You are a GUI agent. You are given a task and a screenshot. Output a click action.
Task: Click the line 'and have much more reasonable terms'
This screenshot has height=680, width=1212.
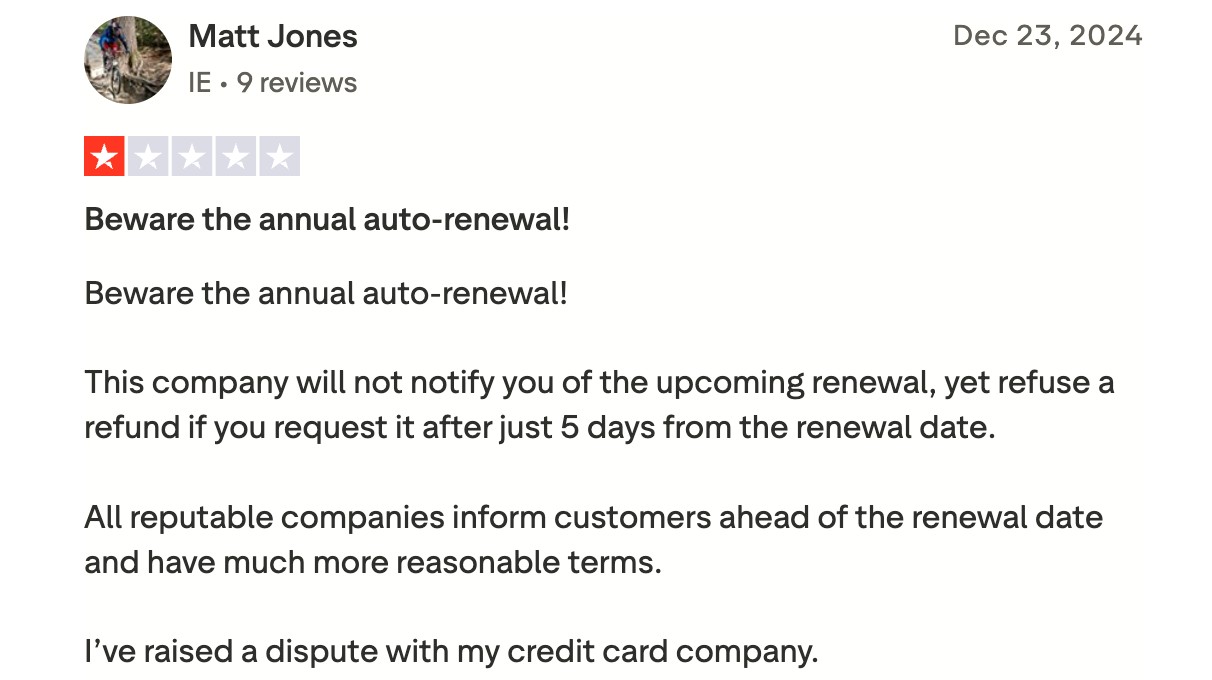373,563
